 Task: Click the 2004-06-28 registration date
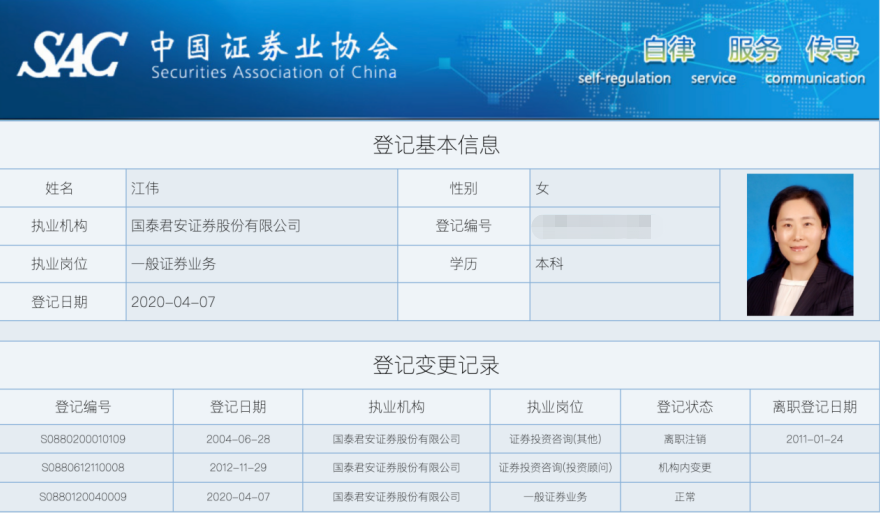coord(238,439)
